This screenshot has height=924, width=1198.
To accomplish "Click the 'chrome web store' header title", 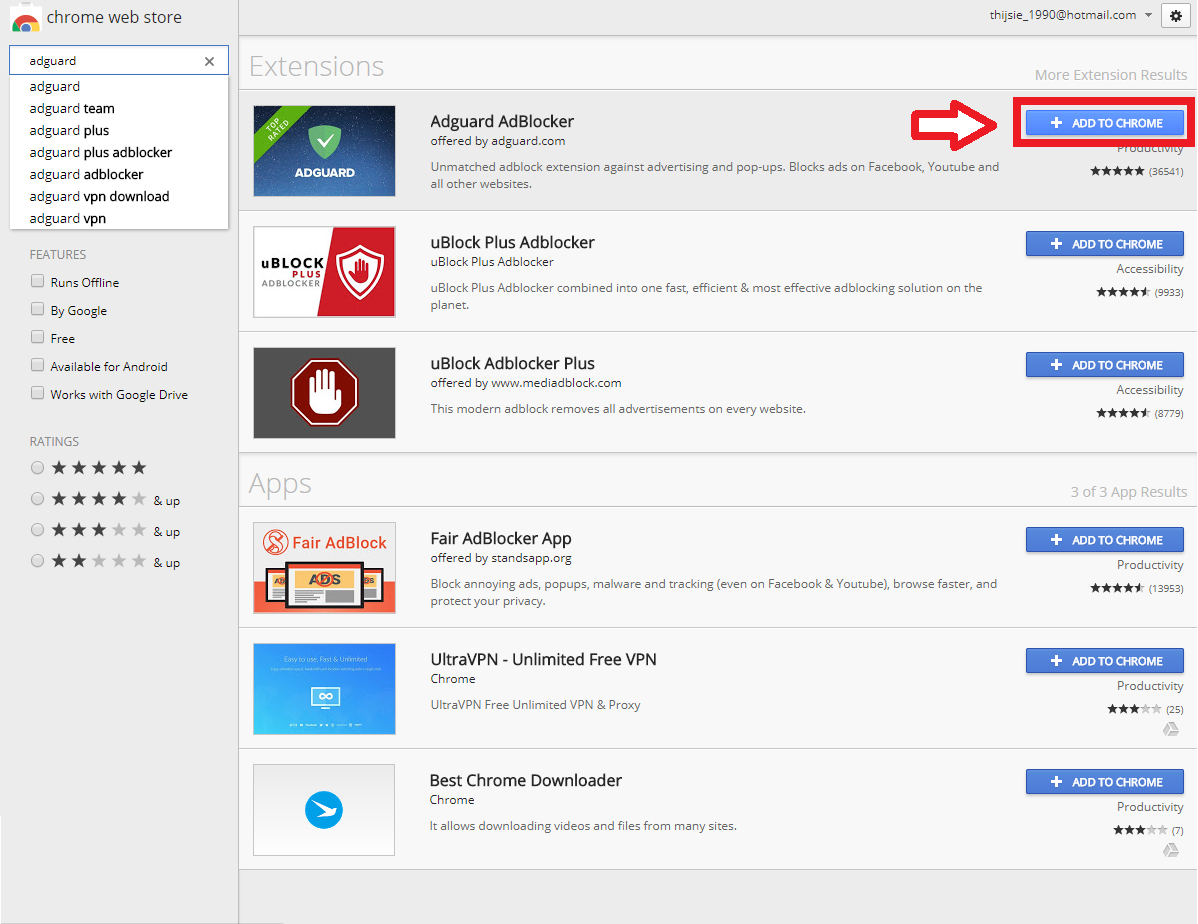I will tap(114, 18).
